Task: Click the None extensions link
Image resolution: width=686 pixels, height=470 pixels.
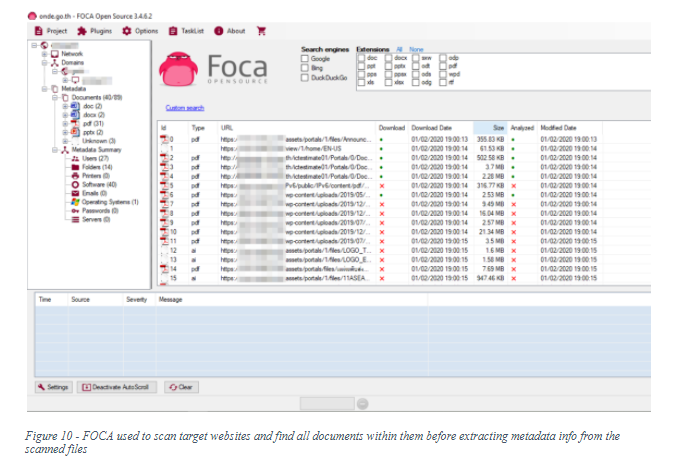Action: 416,49
